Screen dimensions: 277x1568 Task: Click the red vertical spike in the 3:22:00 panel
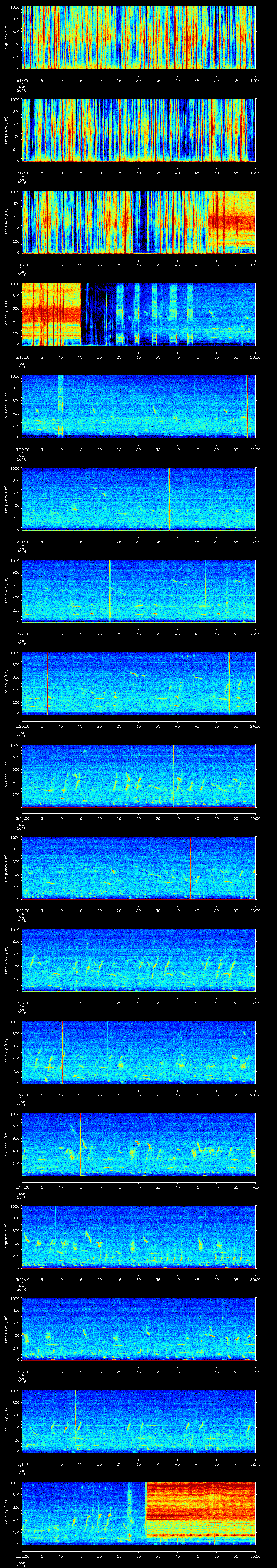pyautogui.click(x=110, y=591)
